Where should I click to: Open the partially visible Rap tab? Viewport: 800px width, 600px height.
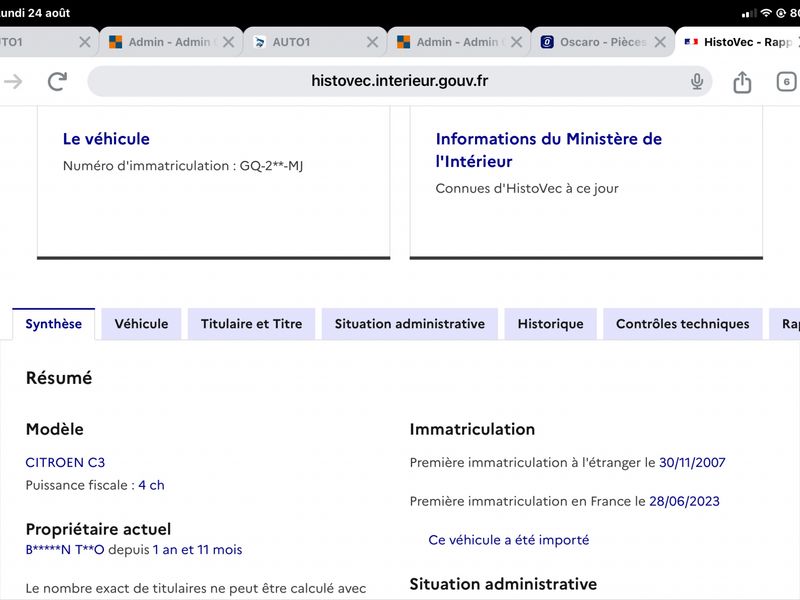coord(786,324)
